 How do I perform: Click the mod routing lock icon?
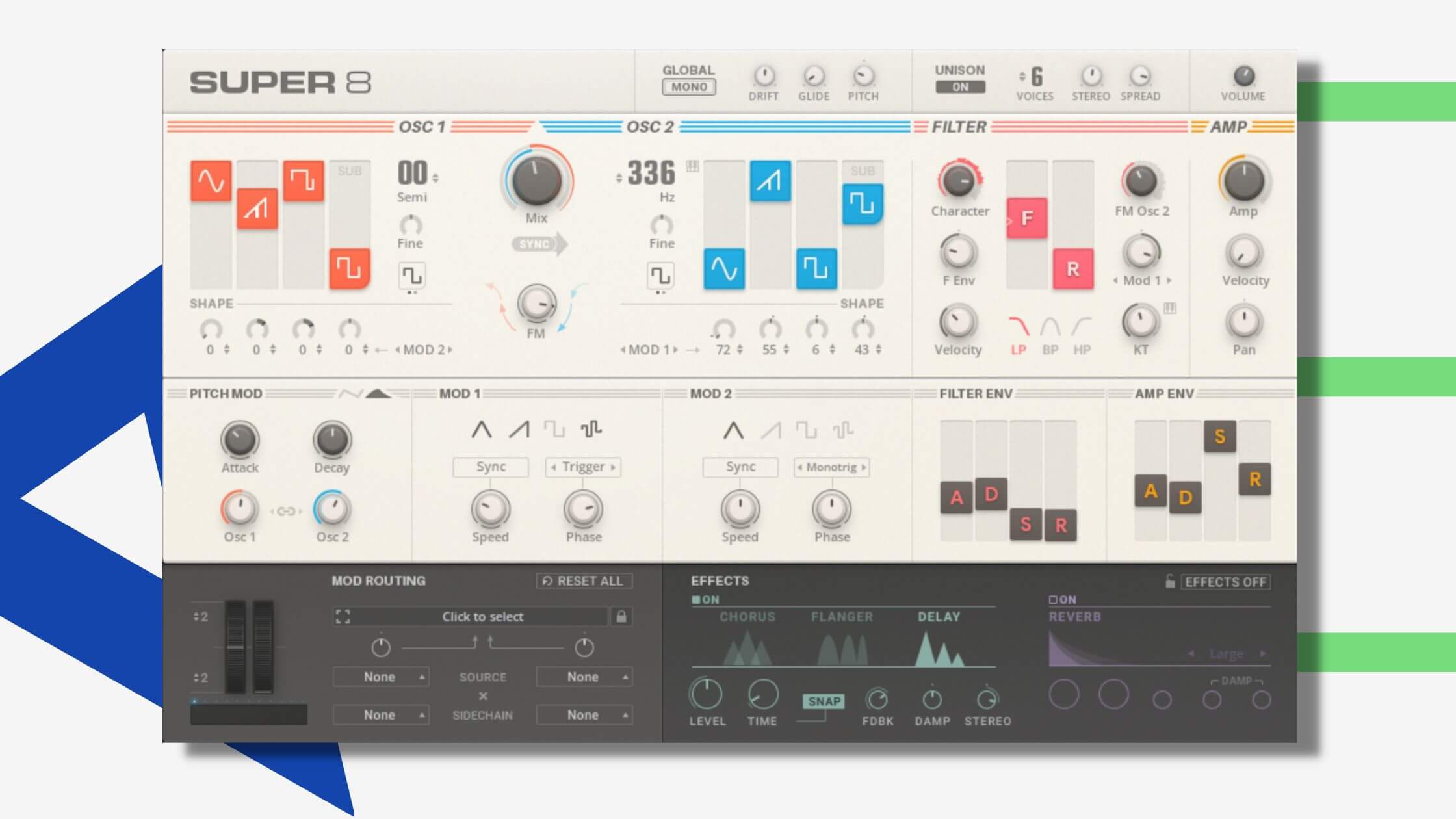click(621, 616)
